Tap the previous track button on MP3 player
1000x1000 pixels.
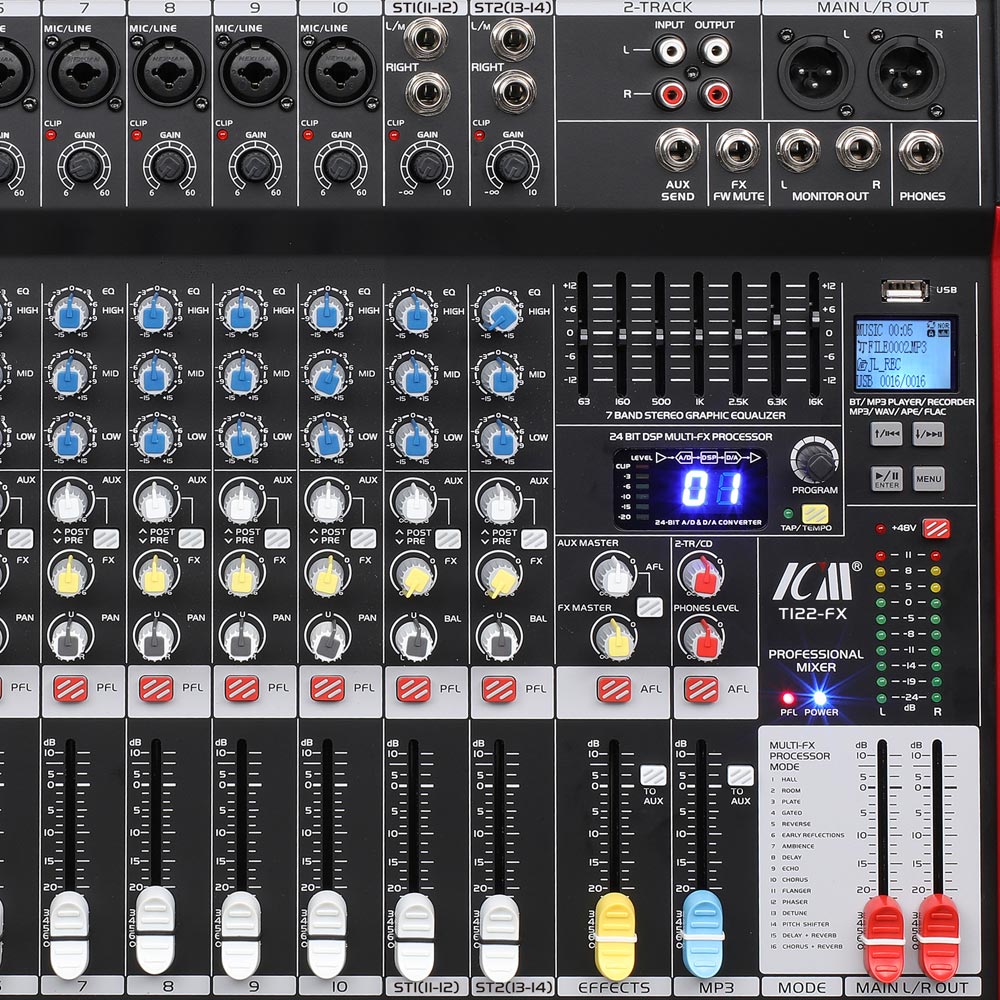(886, 434)
